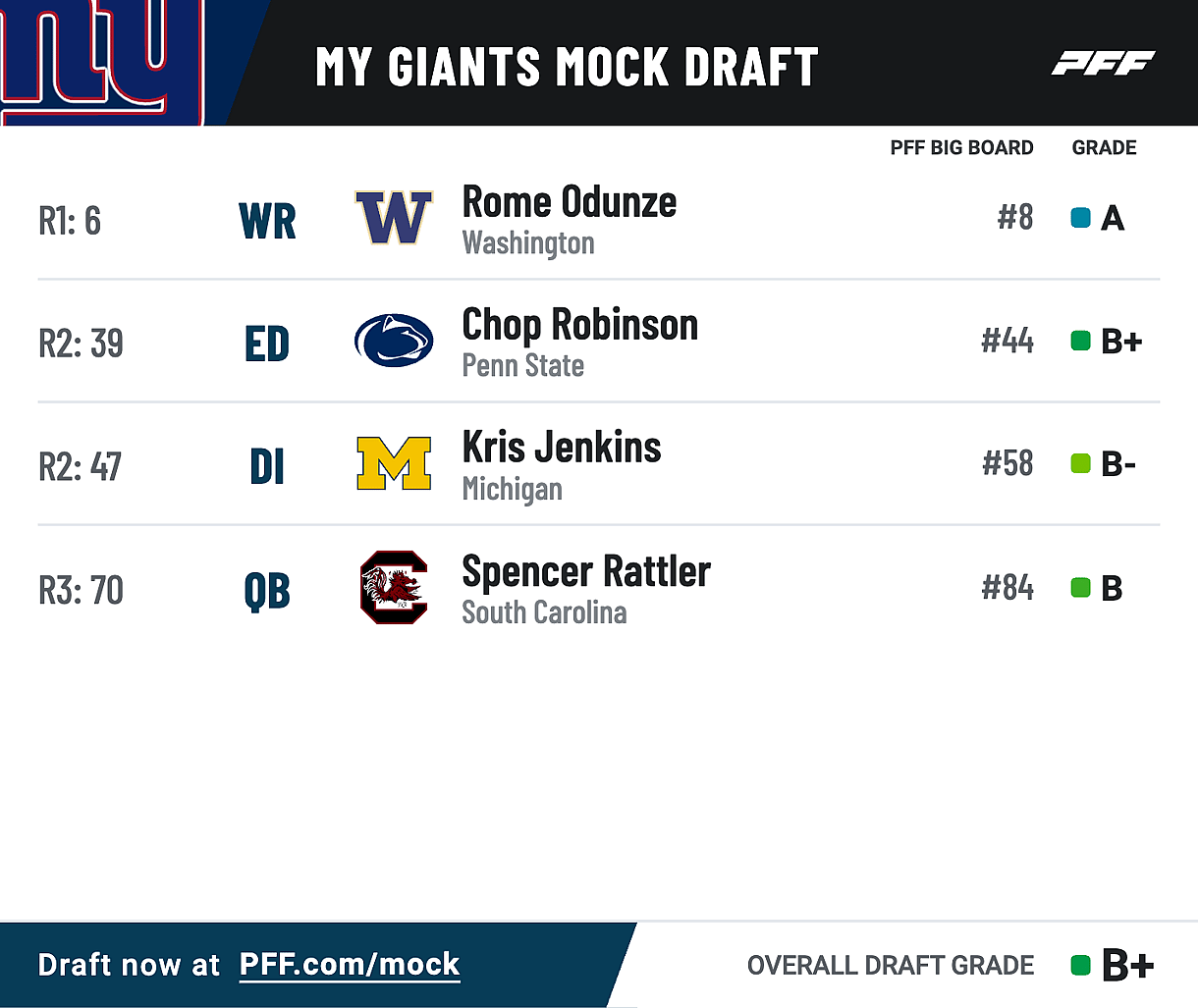Select player name Rome Odunze
The width and height of the screenshot is (1198, 1008).
coord(569,202)
